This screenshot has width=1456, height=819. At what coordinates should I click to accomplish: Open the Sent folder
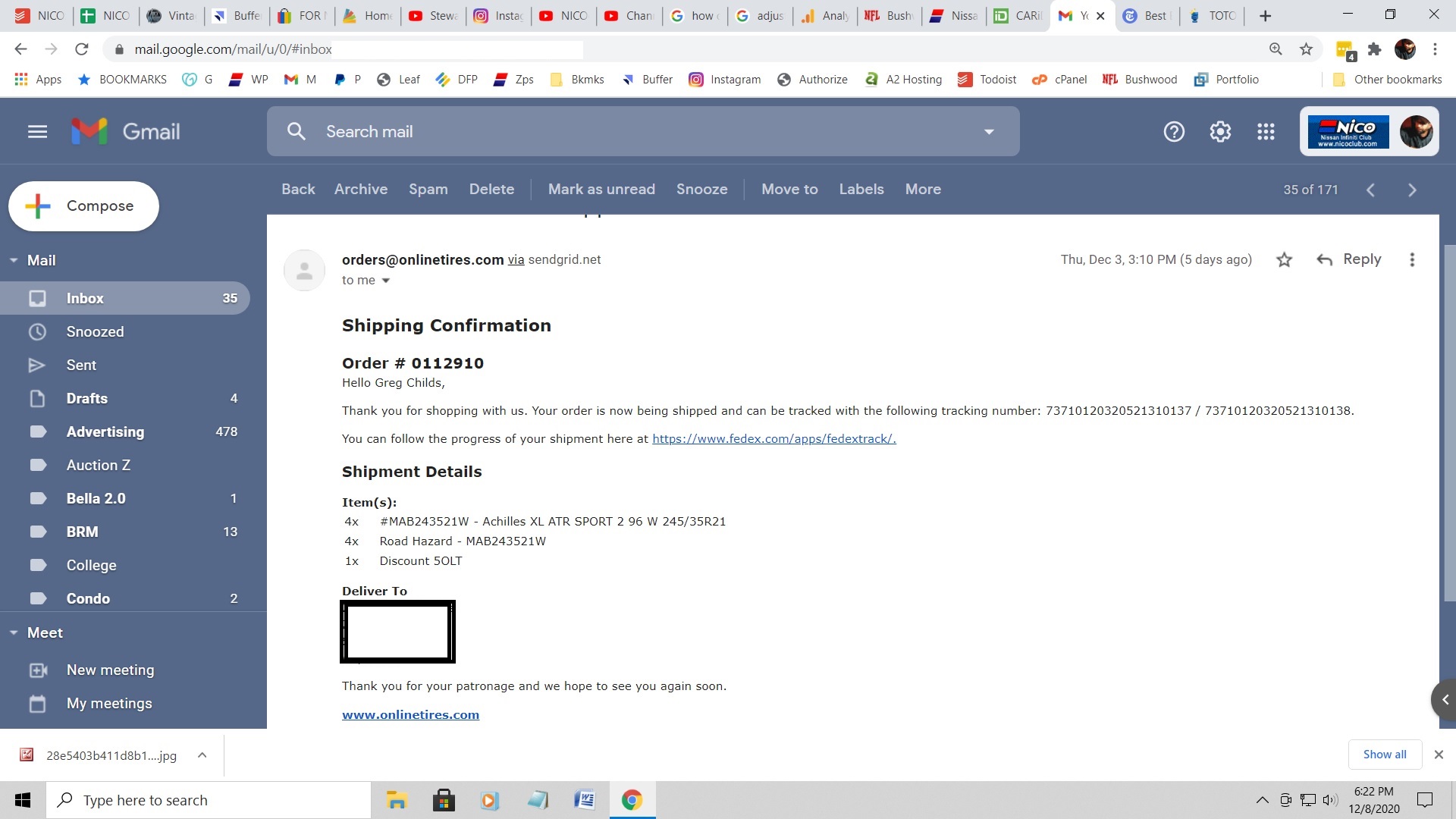125,365
